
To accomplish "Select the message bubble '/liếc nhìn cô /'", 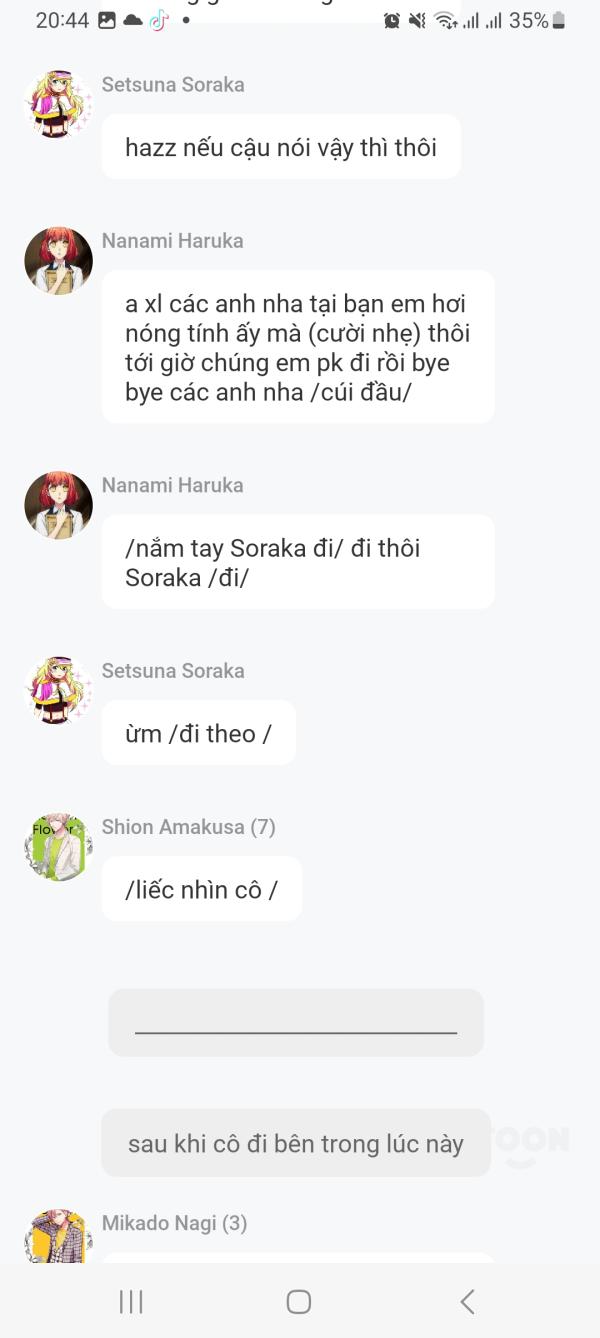I will tap(201, 888).
